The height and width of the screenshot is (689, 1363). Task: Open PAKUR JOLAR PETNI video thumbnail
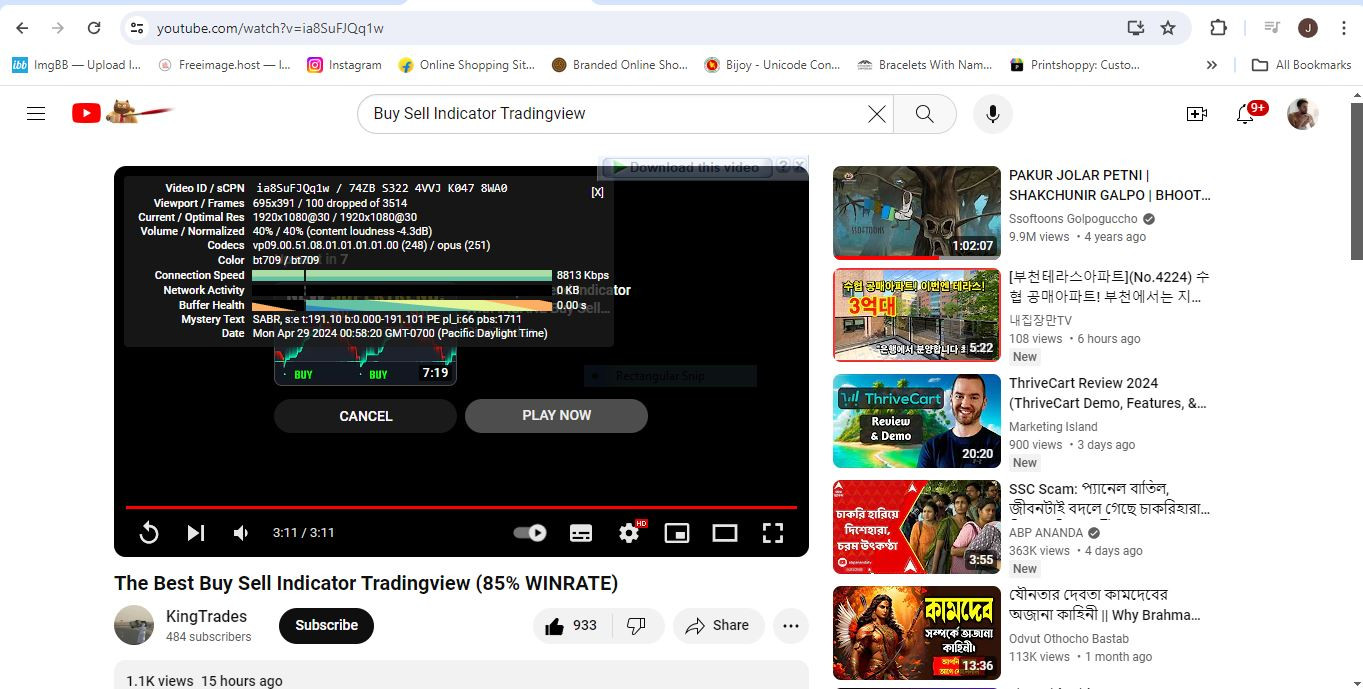917,213
